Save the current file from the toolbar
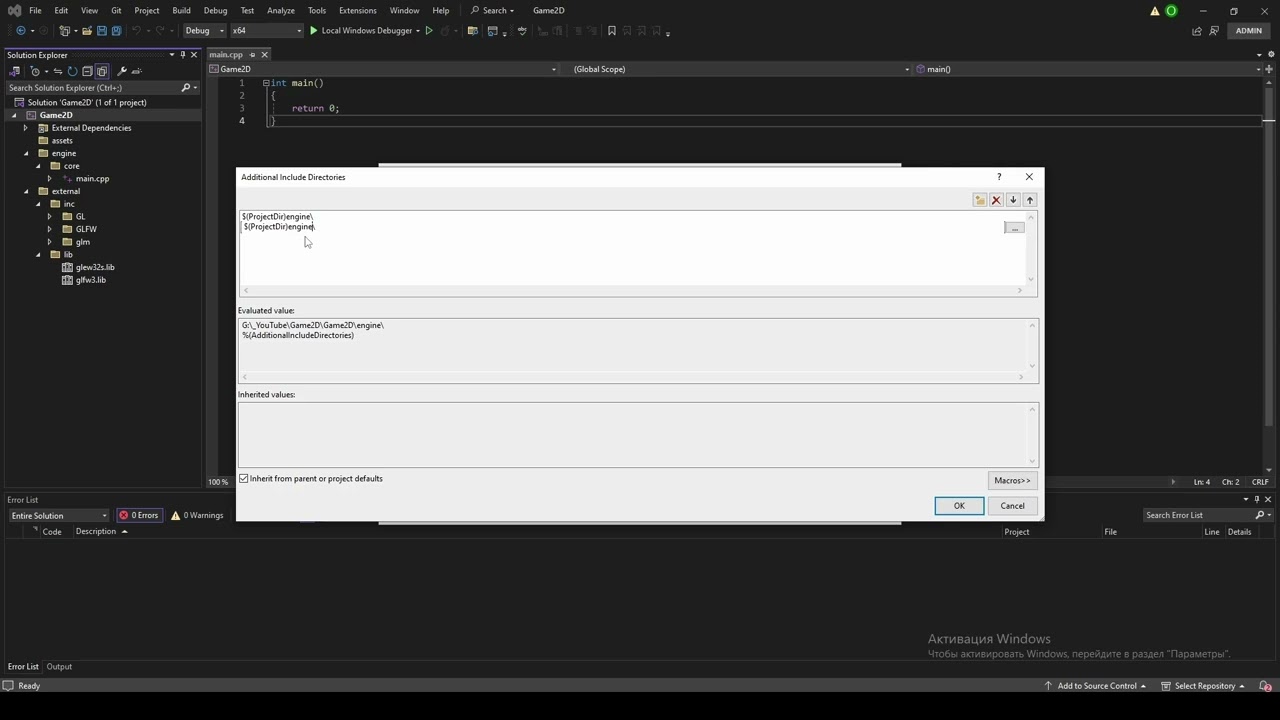1280x720 pixels. [102, 31]
